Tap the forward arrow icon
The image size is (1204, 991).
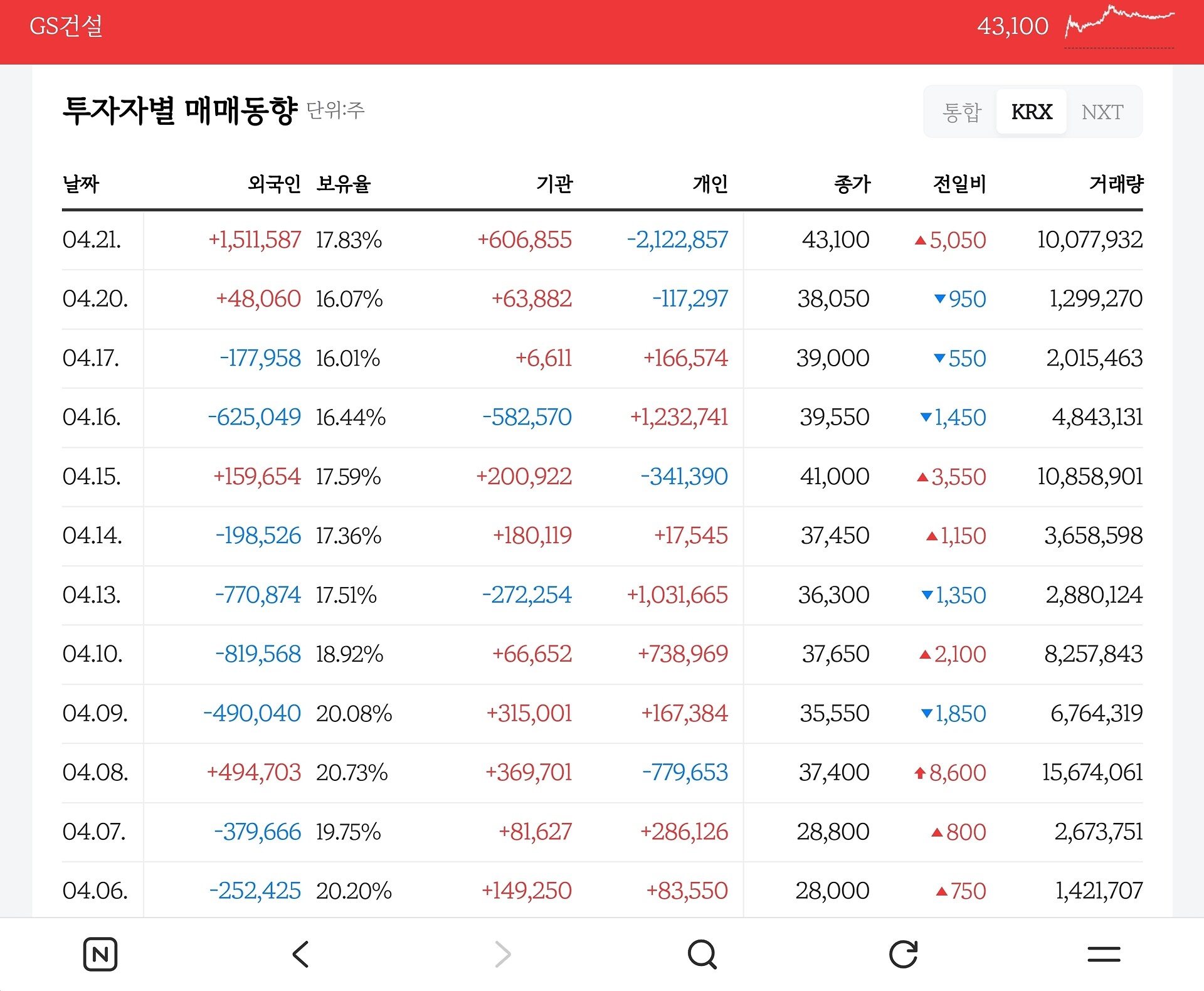point(502,954)
